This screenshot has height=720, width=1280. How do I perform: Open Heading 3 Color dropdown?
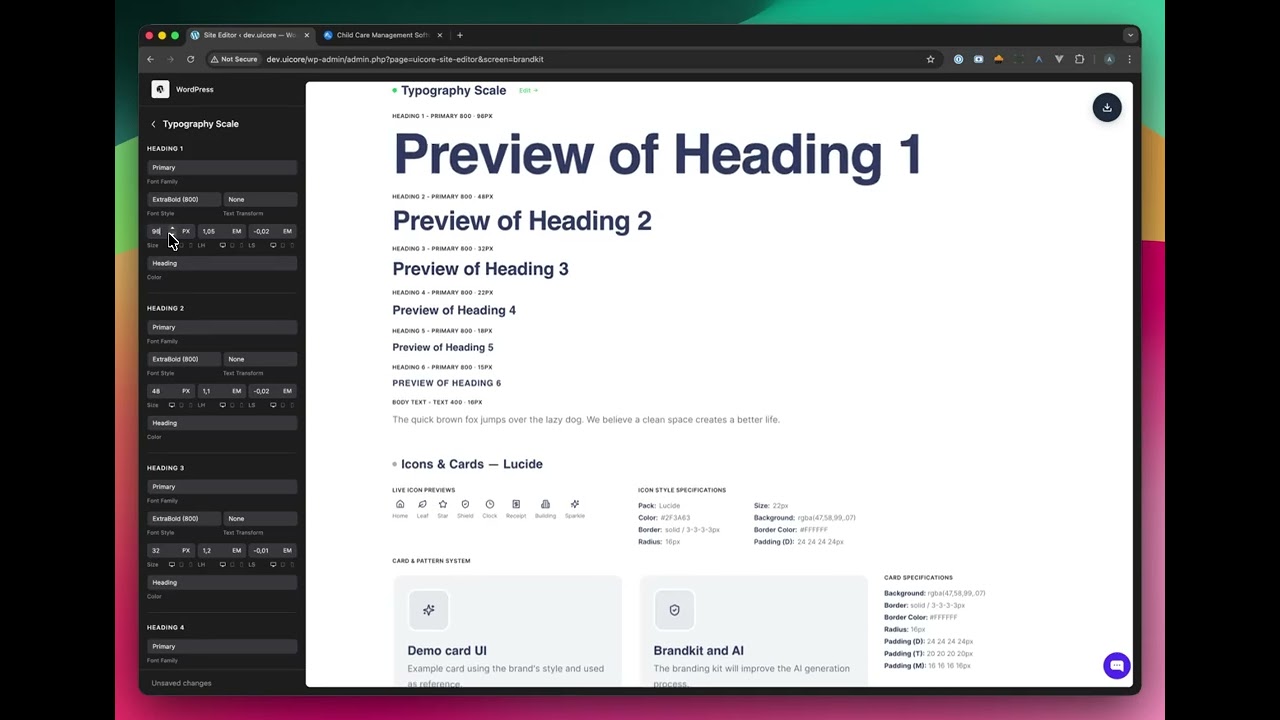click(222, 582)
